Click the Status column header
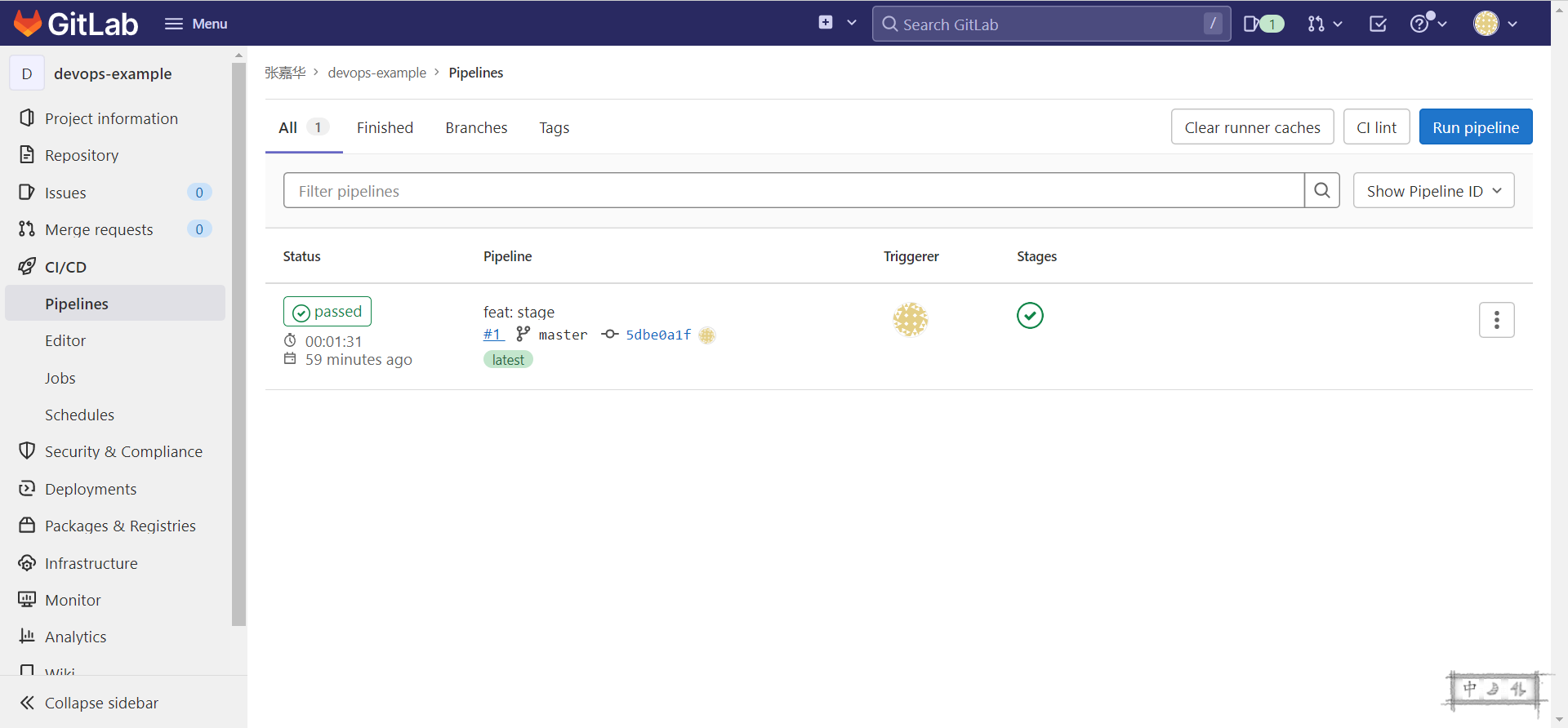 pos(301,256)
